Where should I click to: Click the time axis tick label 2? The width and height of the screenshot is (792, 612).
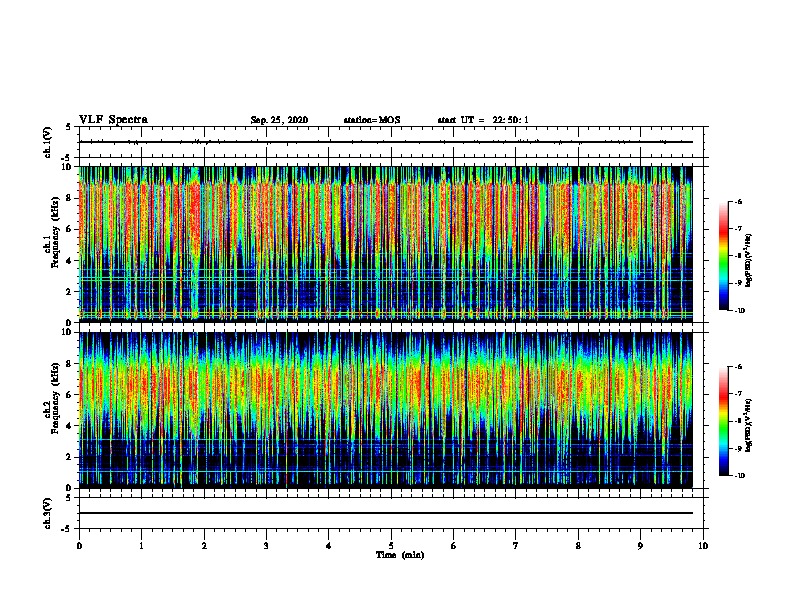[x=204, y=546]
